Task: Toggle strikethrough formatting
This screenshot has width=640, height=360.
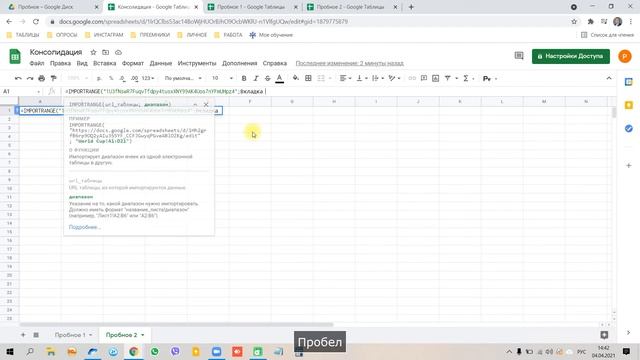Action: [267, 78]
